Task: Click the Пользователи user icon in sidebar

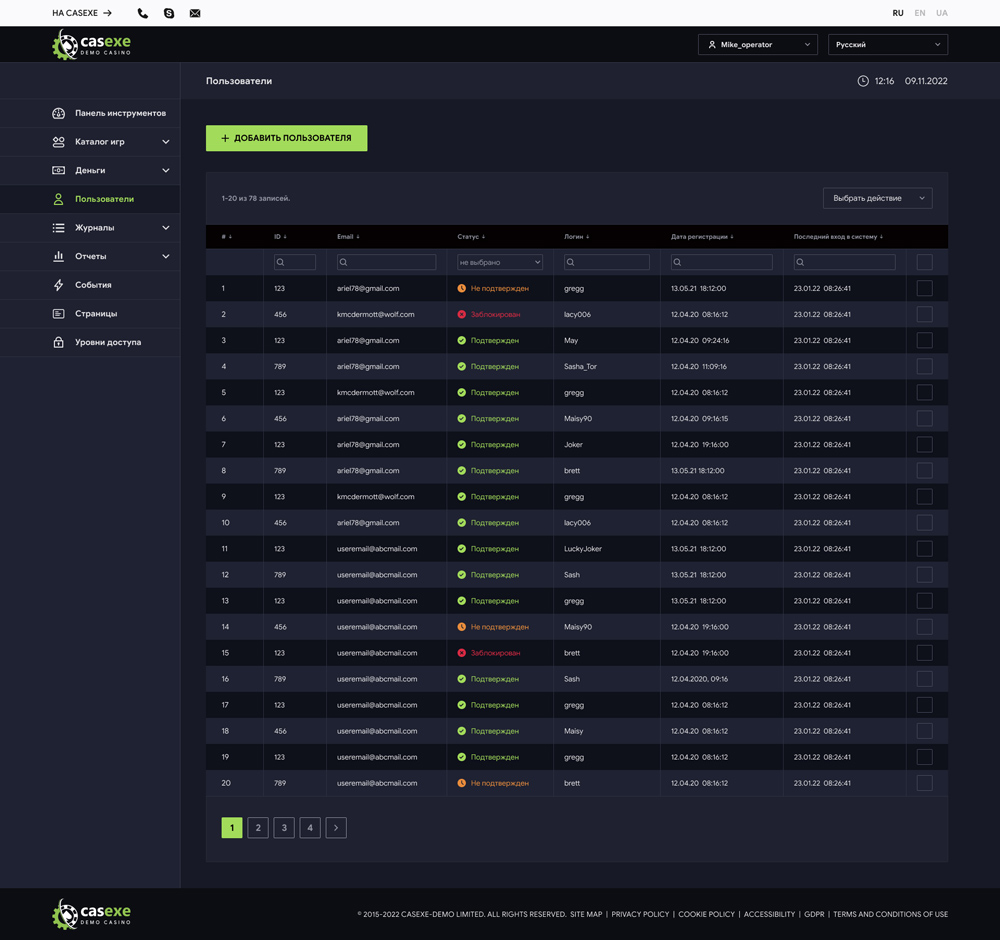Action: [x=59, y=199]
